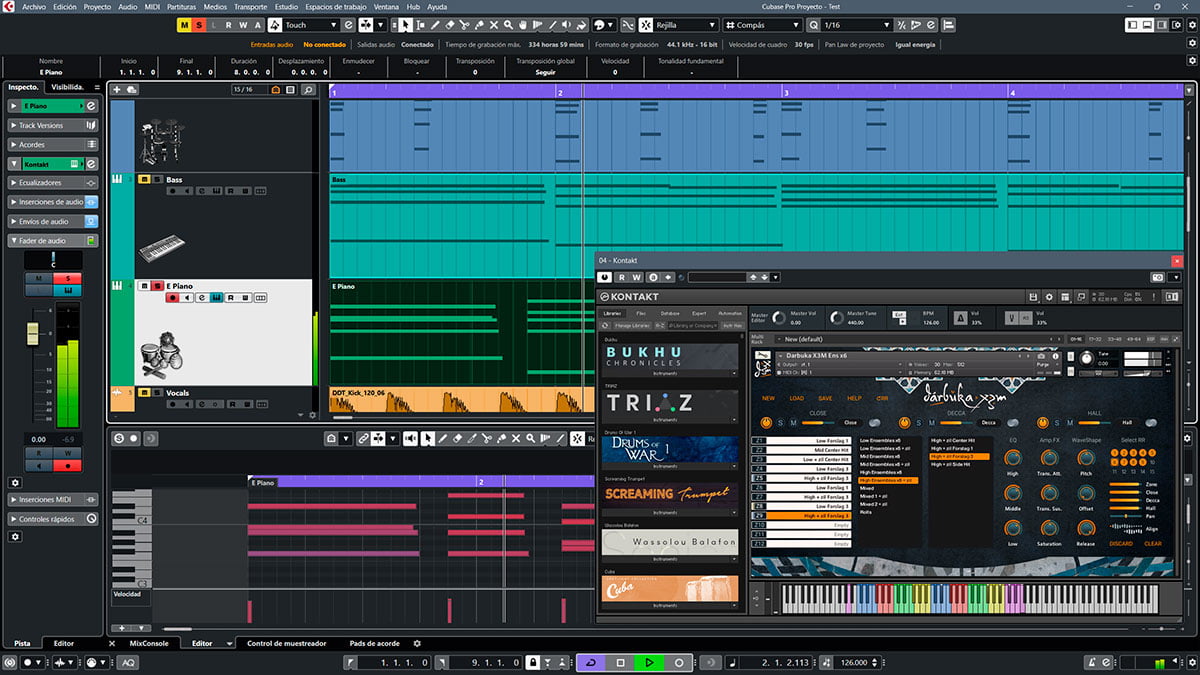Click the lower zone setup gear icon
The height and width of the screenshot is (675, 1200).
[x=417, y=643]
